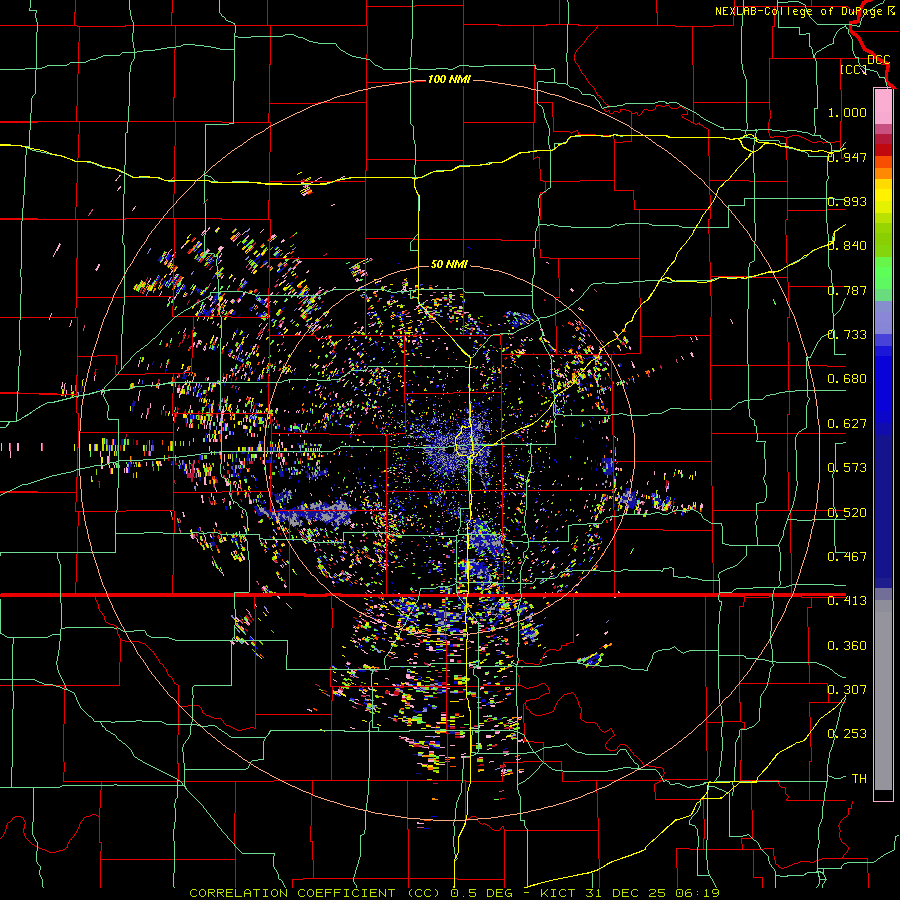900x900 pixels.
Task: Click the Correlation Coefficient caption at the bottom
Action: (x=454, y=893)
